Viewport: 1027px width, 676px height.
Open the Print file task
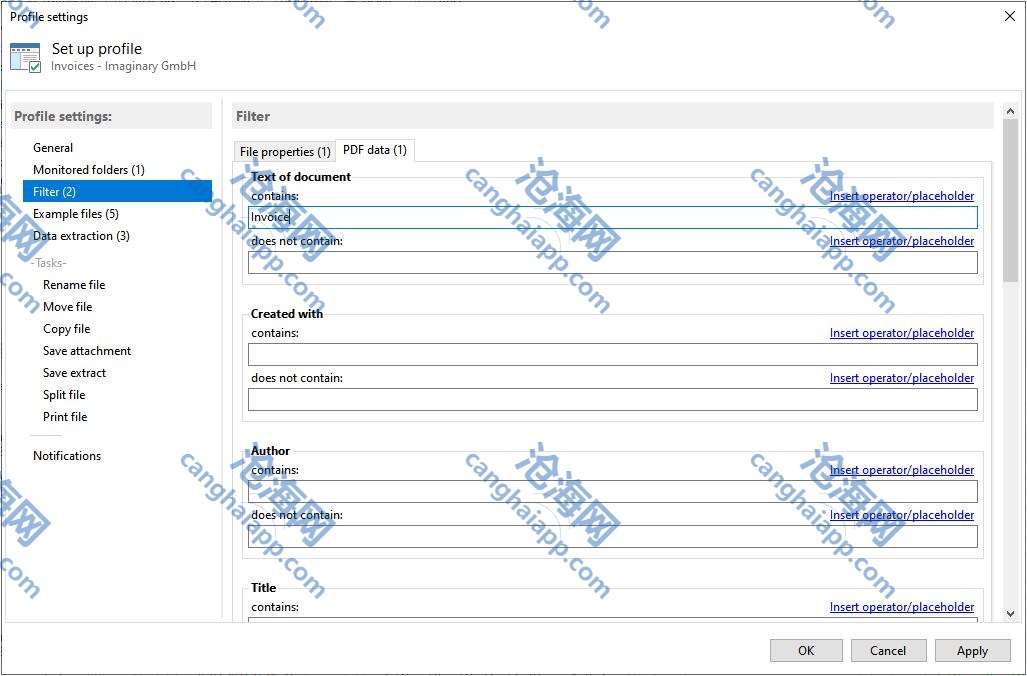[65, 417]
